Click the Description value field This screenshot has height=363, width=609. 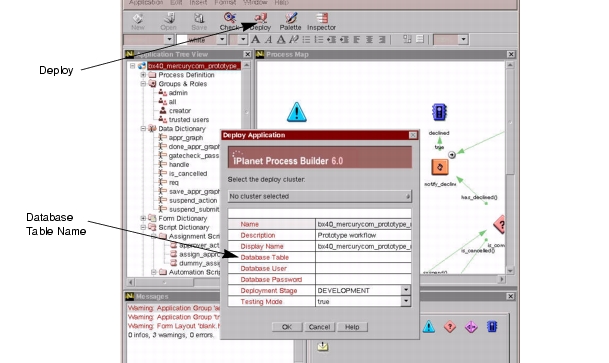(363, 235)
